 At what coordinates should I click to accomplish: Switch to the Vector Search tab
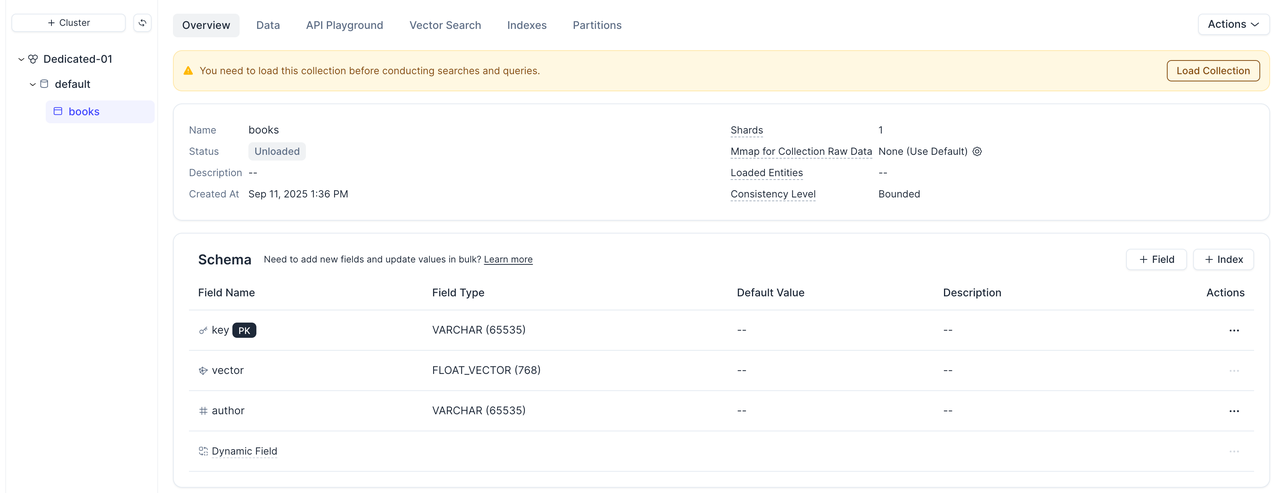(x=445, y=25)
